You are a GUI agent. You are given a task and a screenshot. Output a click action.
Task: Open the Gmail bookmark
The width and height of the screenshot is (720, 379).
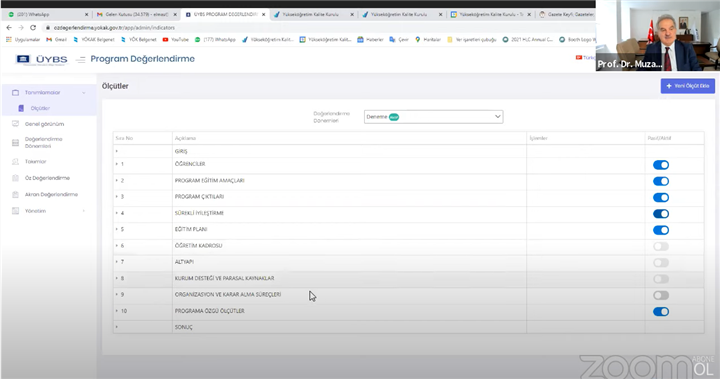(x=56, y=40)
